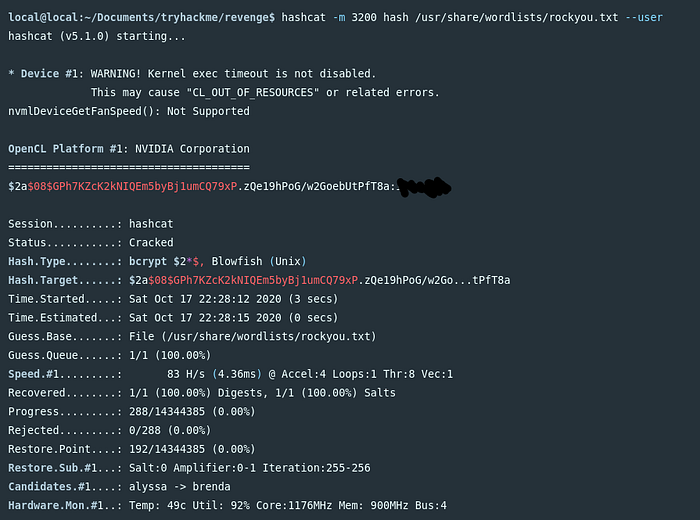Click the --user flag in the command
This screenshot has width=700, height=520.
(x=644, y=18)
